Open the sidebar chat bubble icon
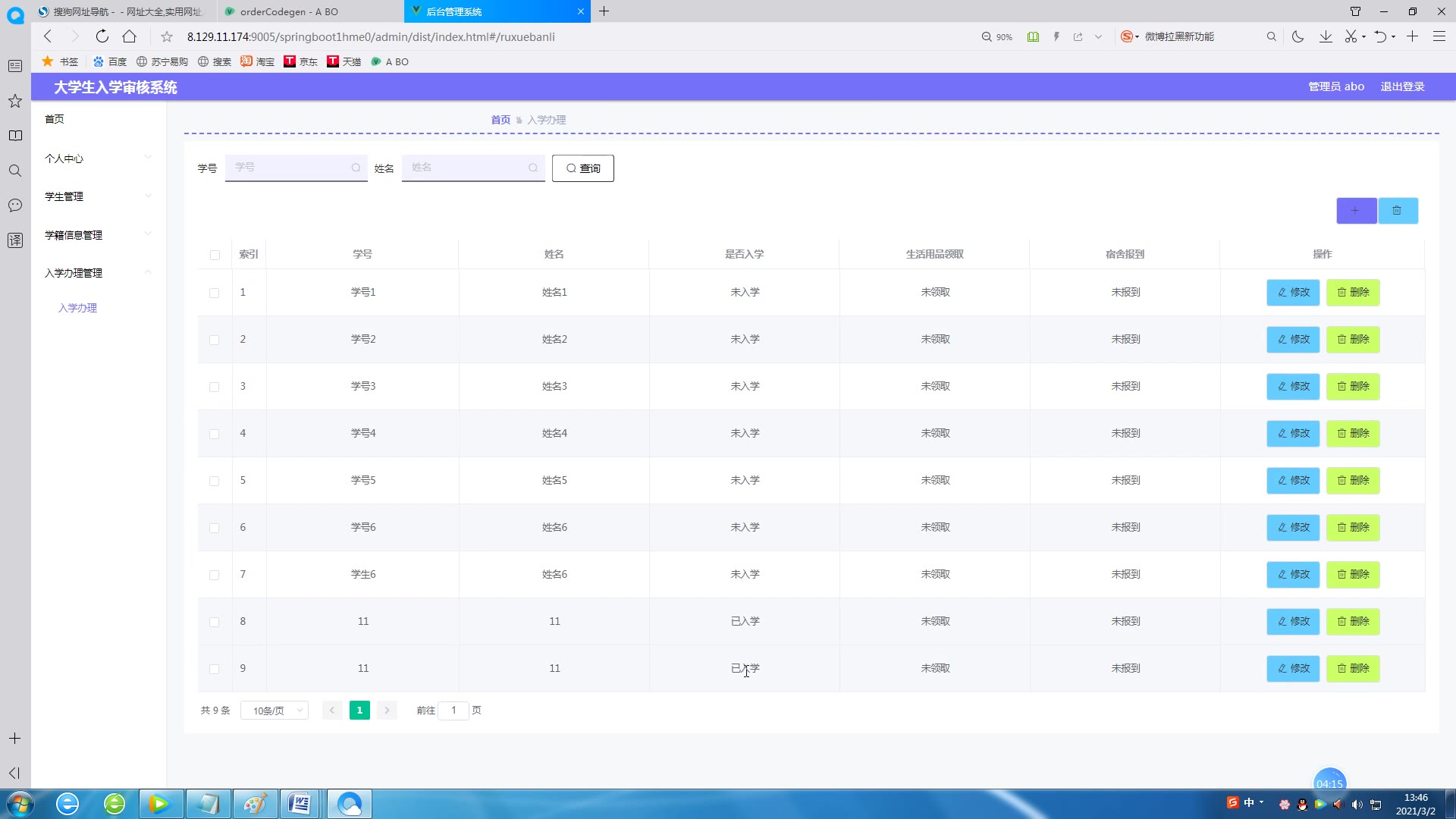Screen dimensions: 1456x819 [x=14, y=206]
